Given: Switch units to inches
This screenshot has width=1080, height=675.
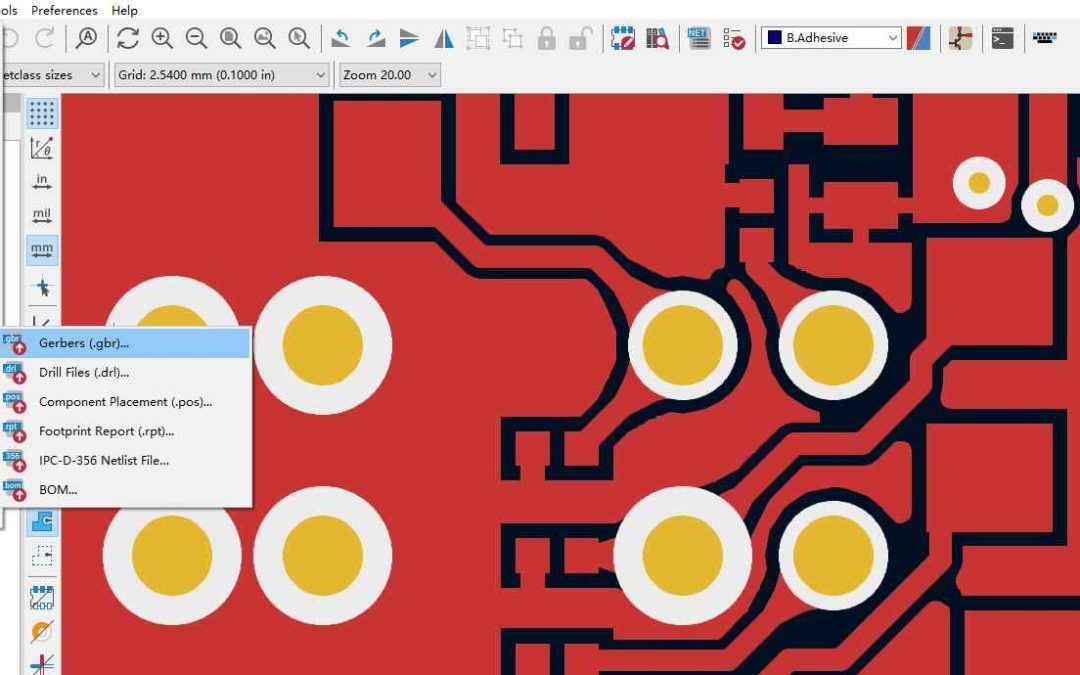Looking at the screenshot, I should 42,181.
